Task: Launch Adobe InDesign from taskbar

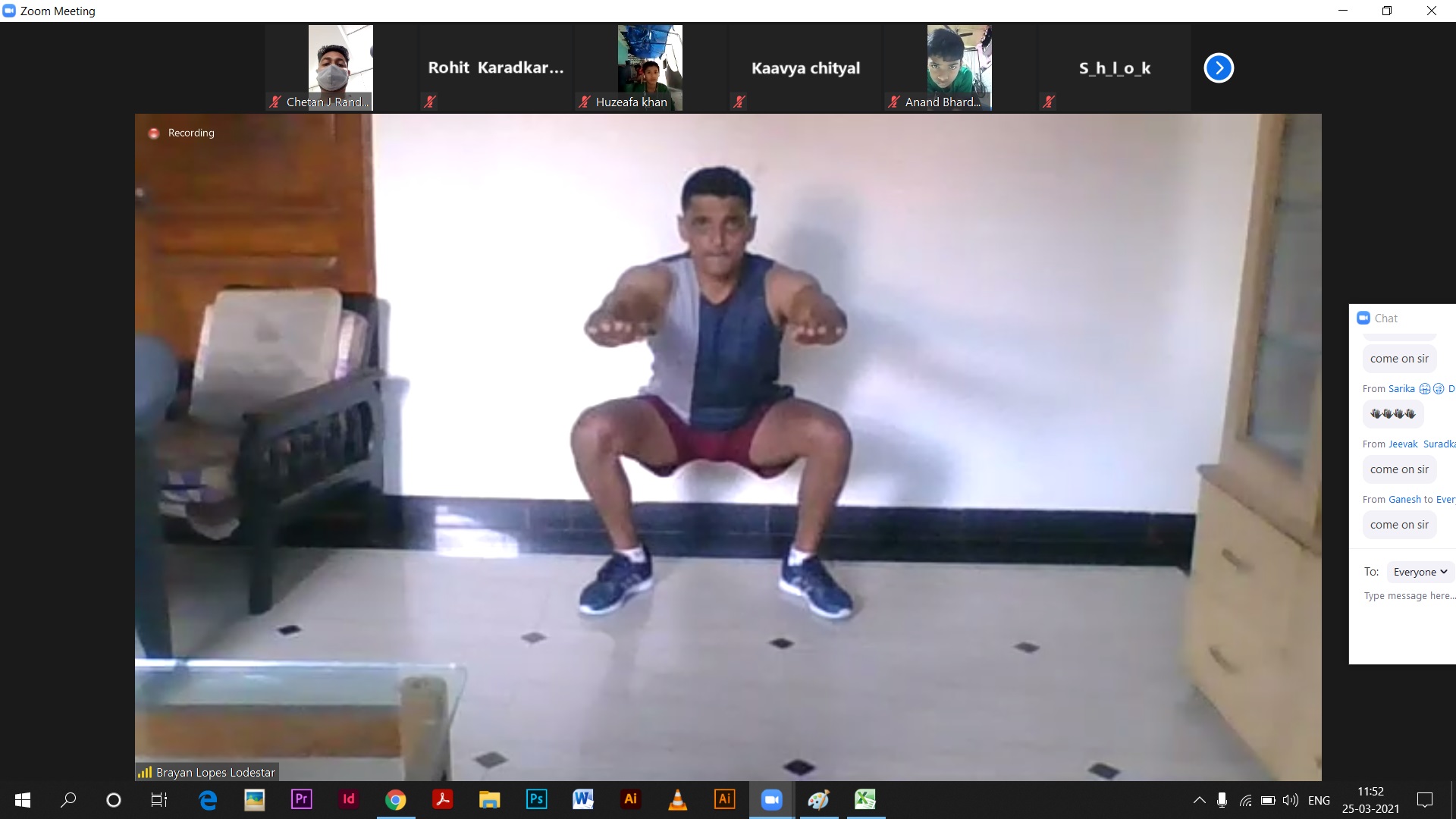Action: [x=349, y=800]
